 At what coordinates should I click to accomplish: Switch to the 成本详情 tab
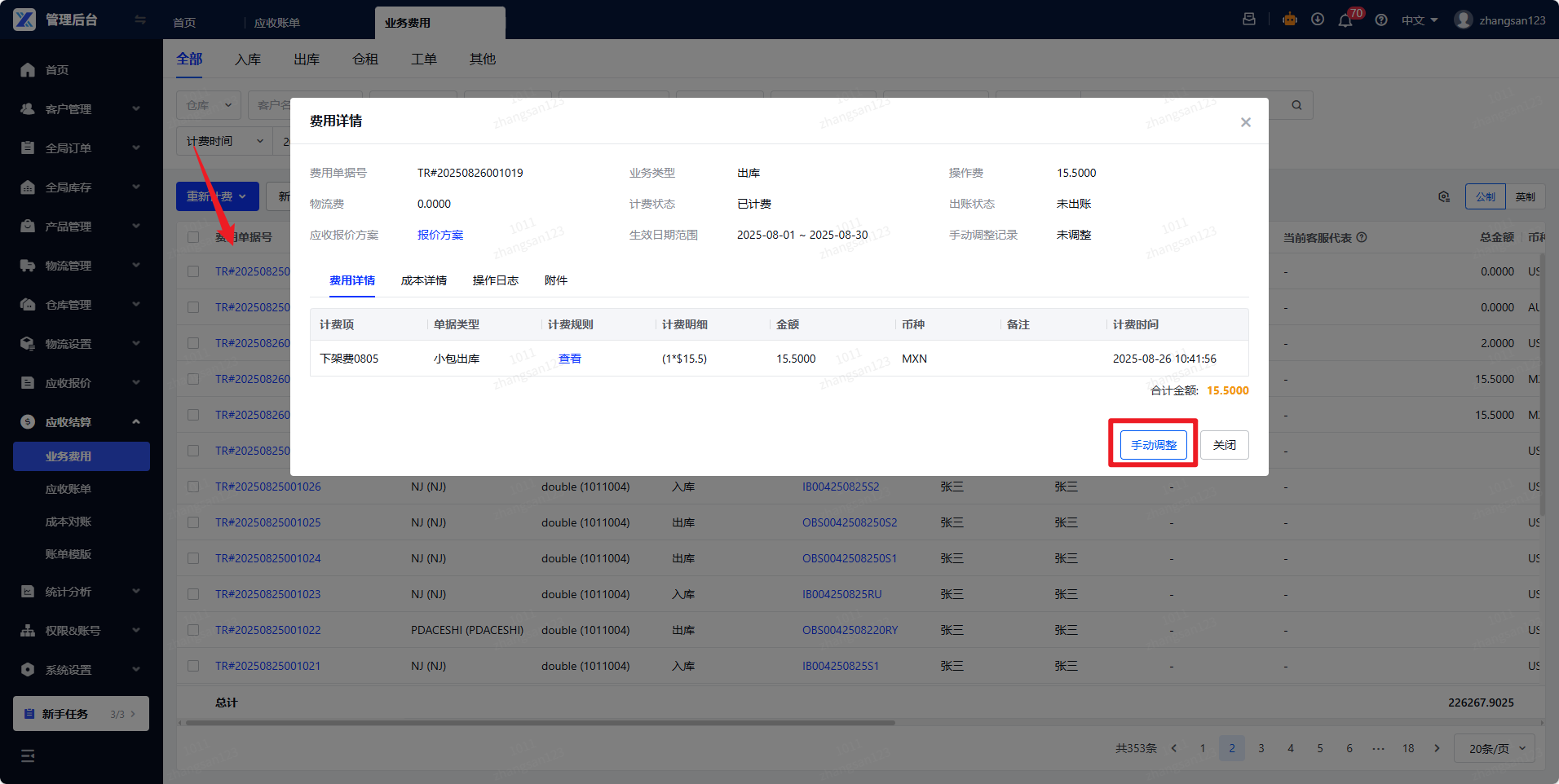[423, 280]
